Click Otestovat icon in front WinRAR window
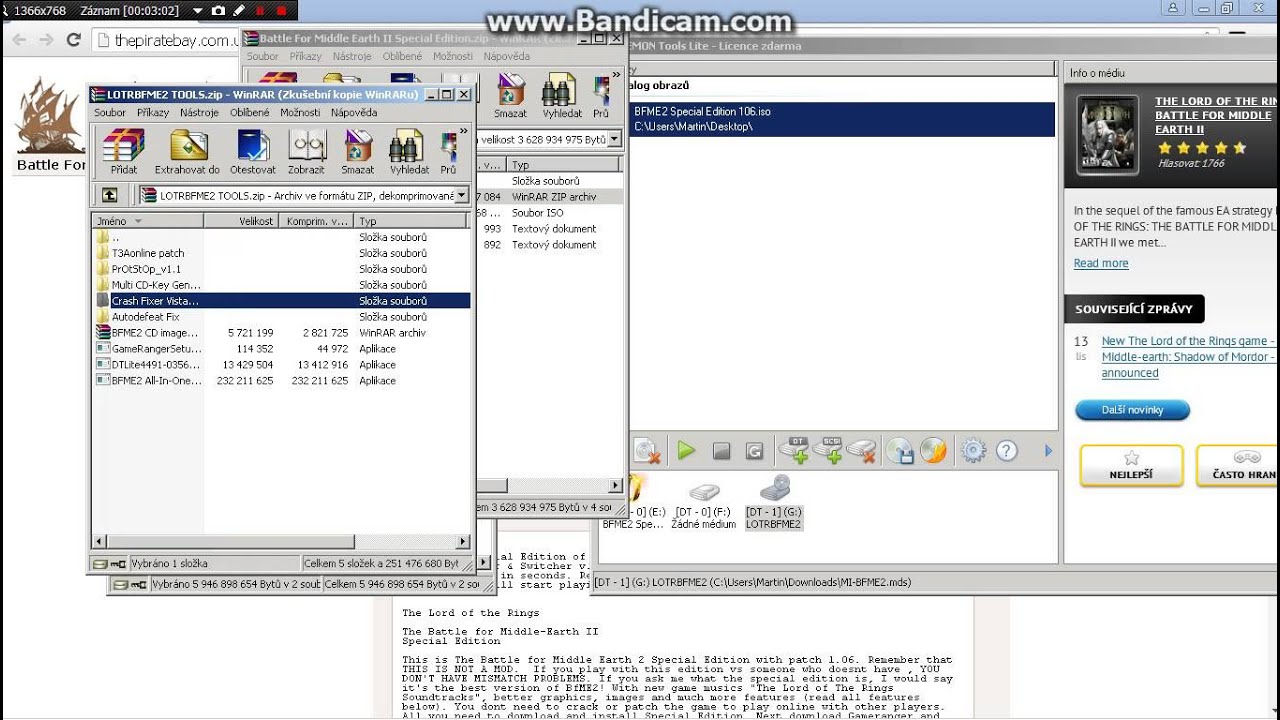 pyautogui.click(x=253, y=151)
